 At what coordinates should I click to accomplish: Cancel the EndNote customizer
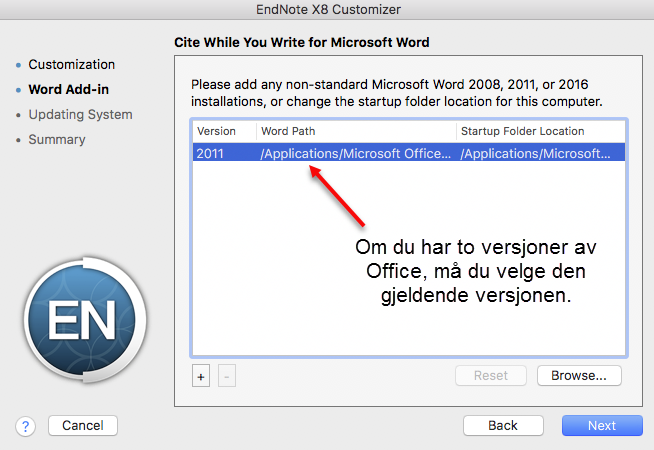pyautogui.click(x=83, y=425)
